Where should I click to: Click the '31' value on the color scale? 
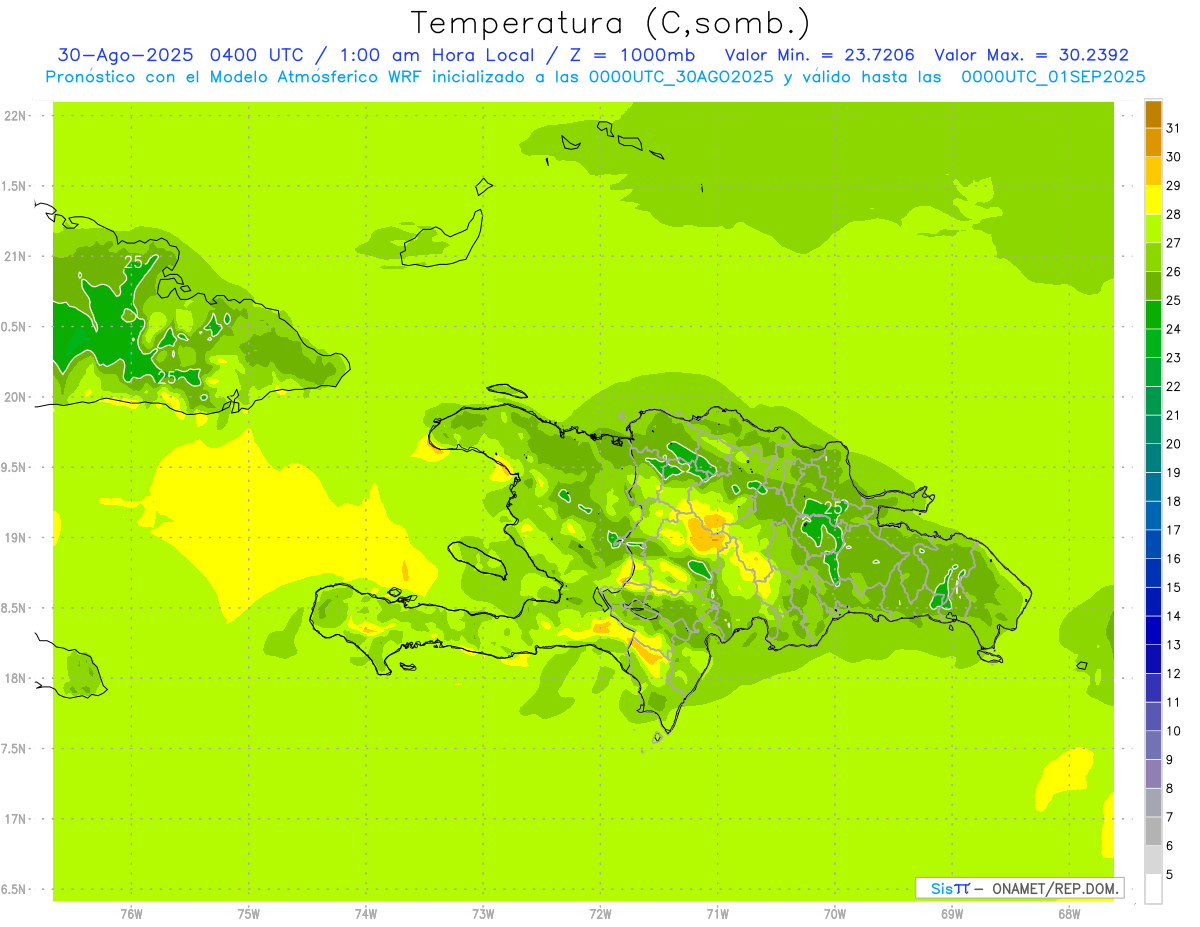tap(1174, 128)
